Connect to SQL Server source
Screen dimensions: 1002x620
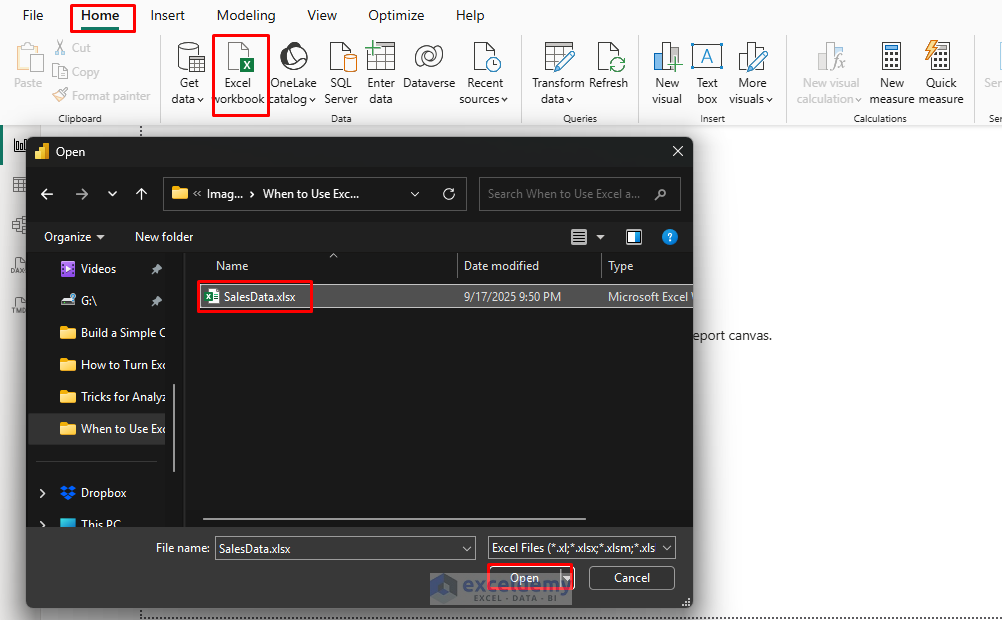(x=341, y=73)
